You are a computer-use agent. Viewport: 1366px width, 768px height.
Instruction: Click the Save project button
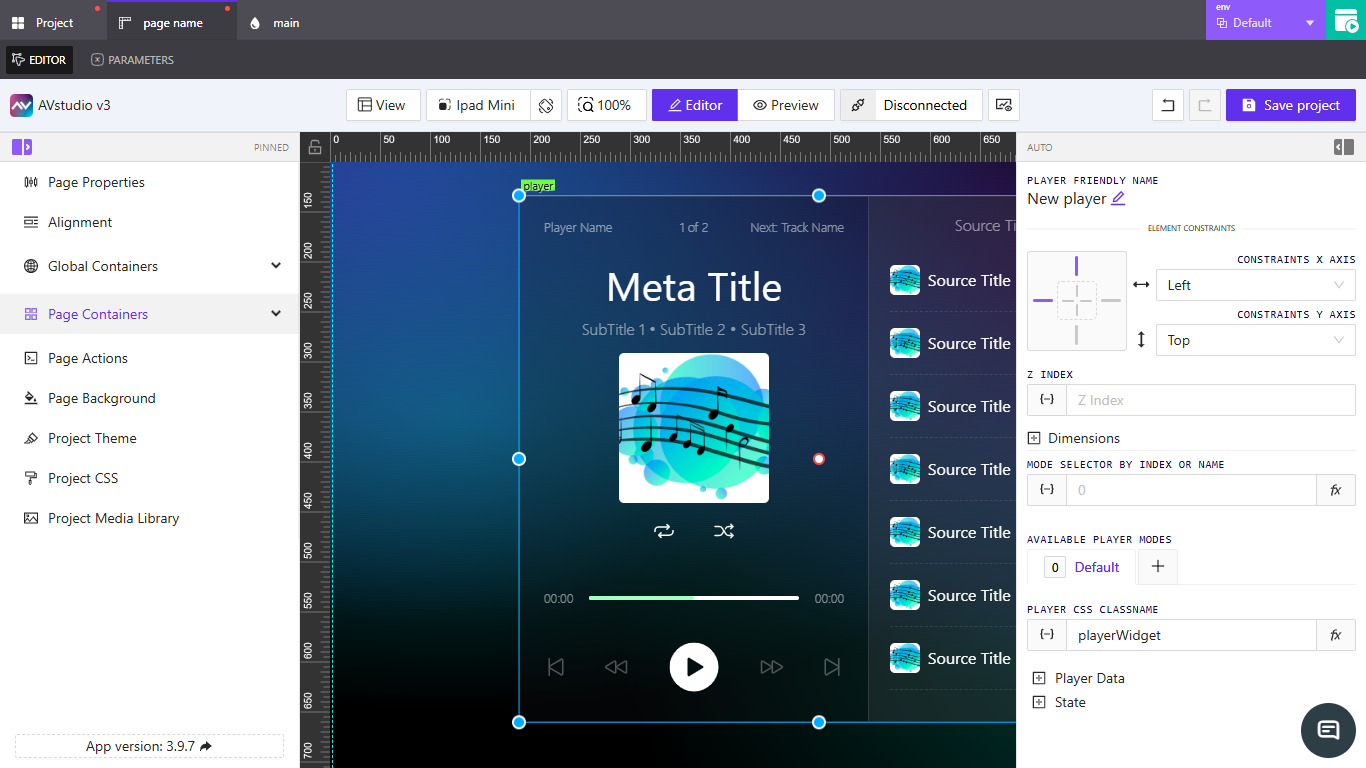(1290, 105)
